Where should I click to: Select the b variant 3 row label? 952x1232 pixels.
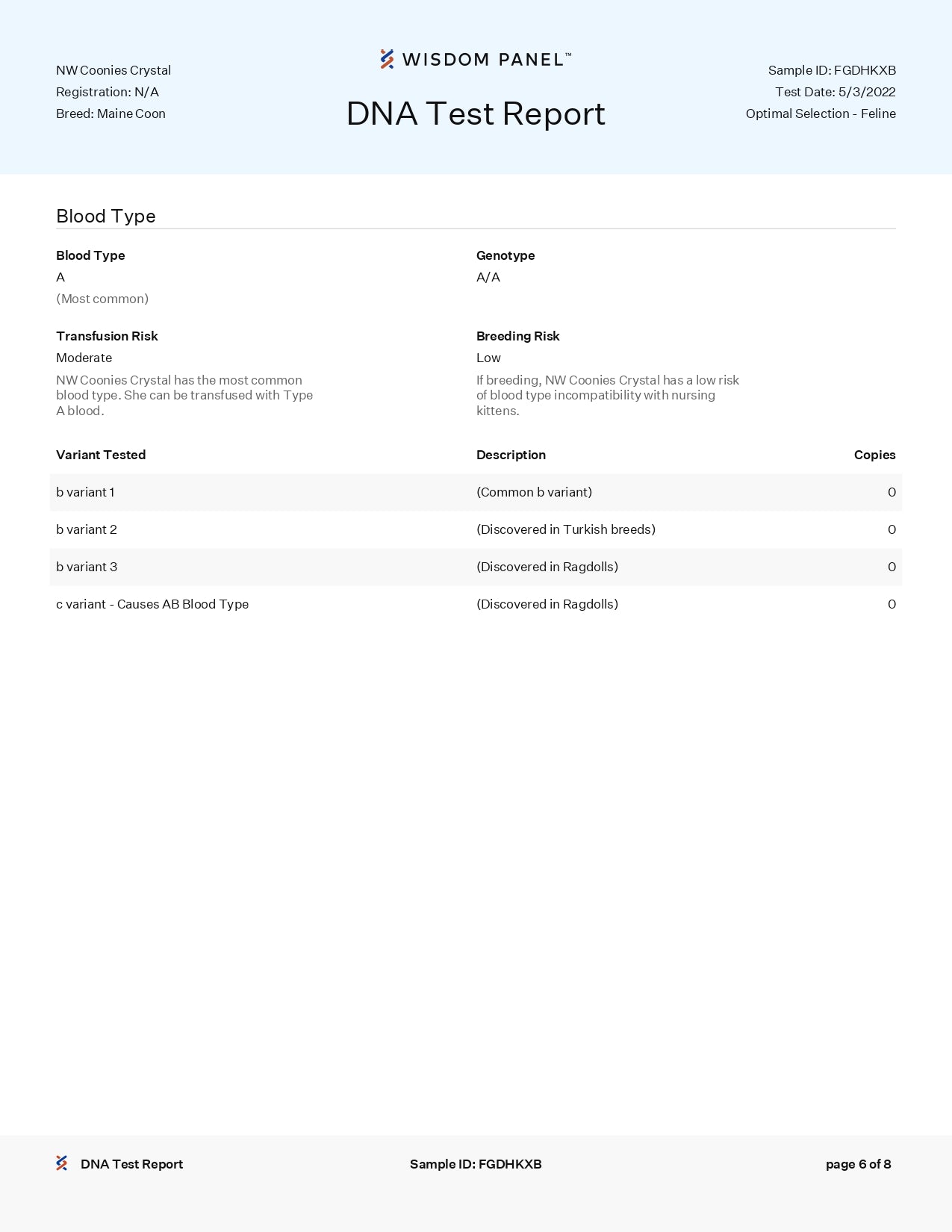pyautogui.click(x=87, y=567)
